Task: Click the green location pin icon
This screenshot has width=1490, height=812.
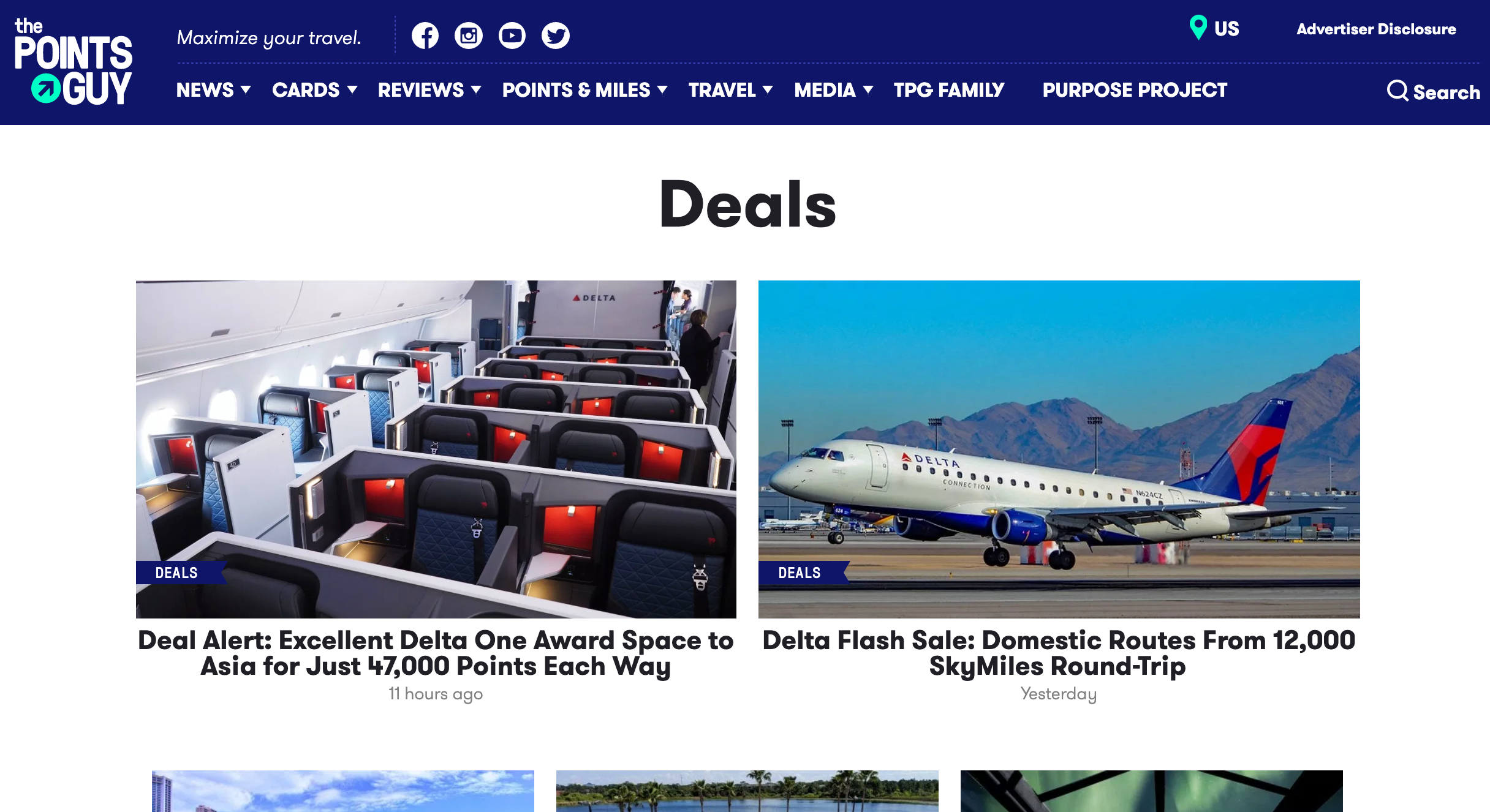Action: tap(1198, 28)
